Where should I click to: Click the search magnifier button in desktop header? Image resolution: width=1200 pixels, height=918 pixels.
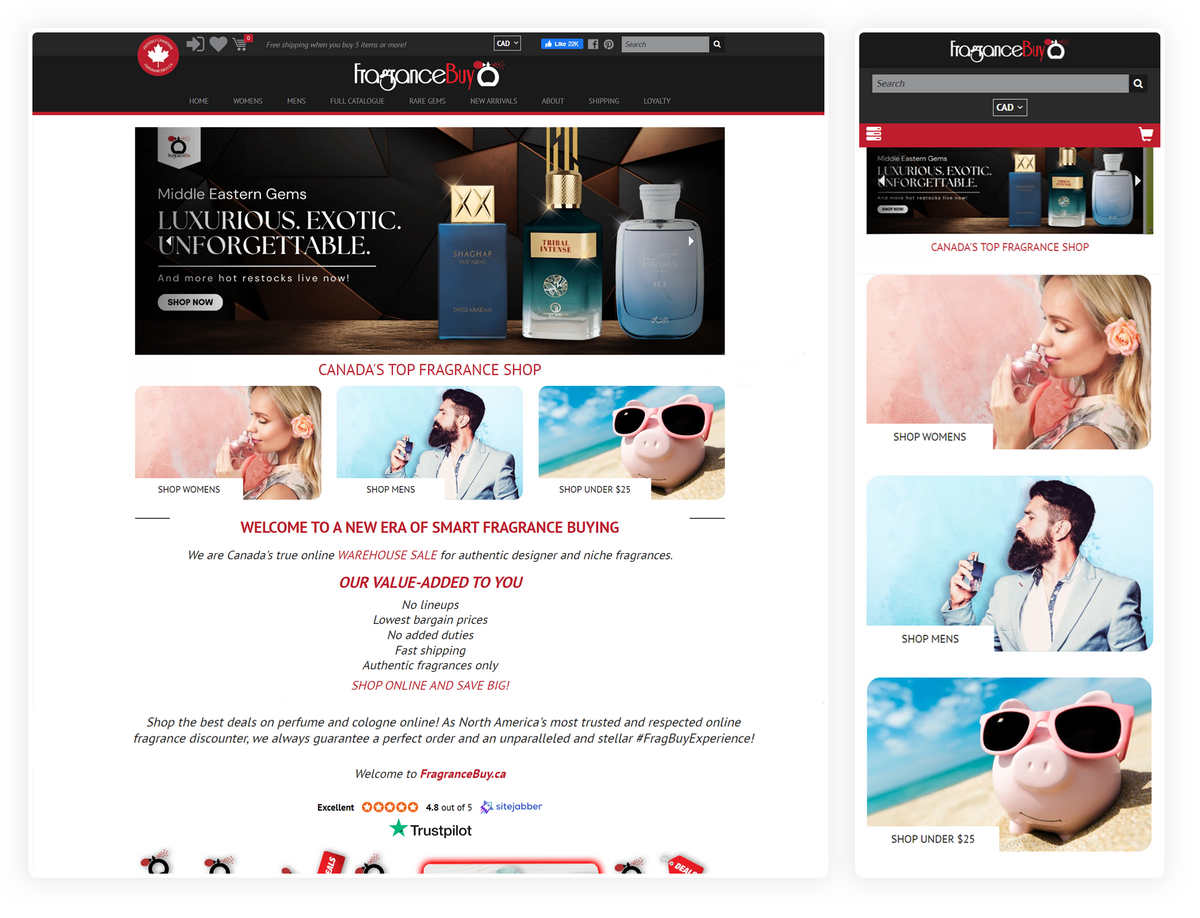(717, 44)
